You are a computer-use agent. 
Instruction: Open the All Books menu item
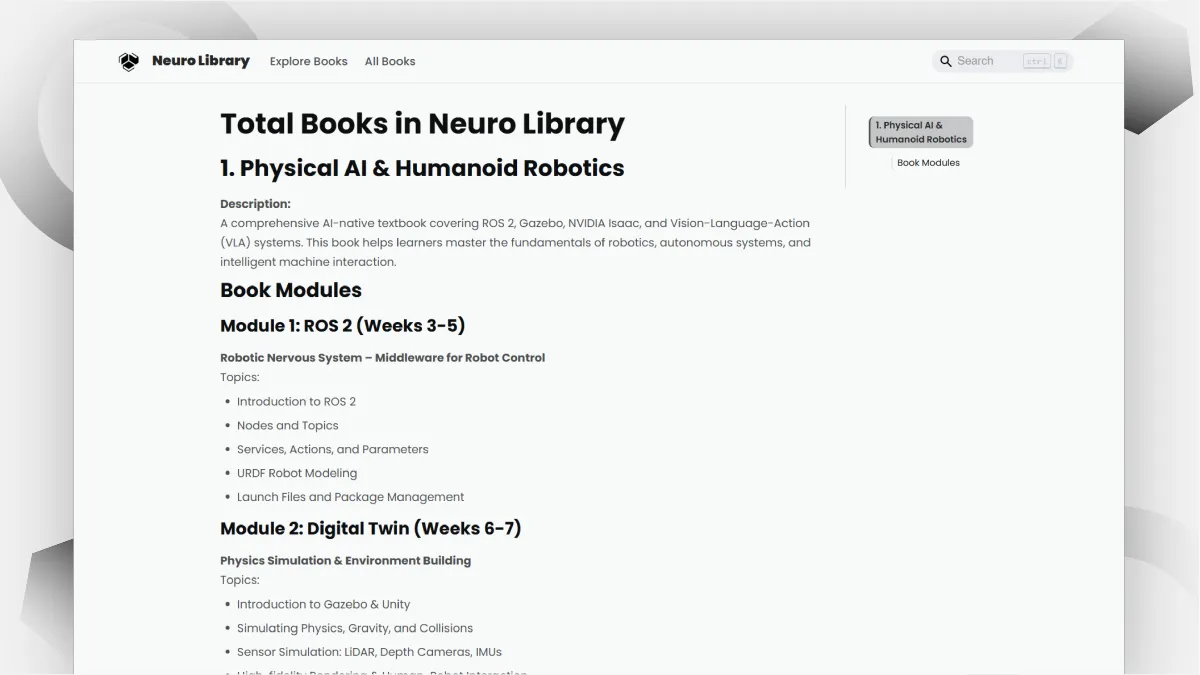[x=390, y=61]
